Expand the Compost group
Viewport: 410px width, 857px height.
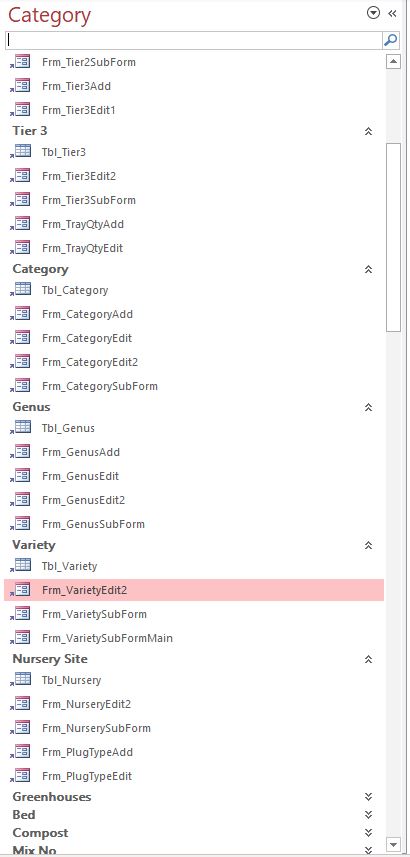tap(368, 833)
